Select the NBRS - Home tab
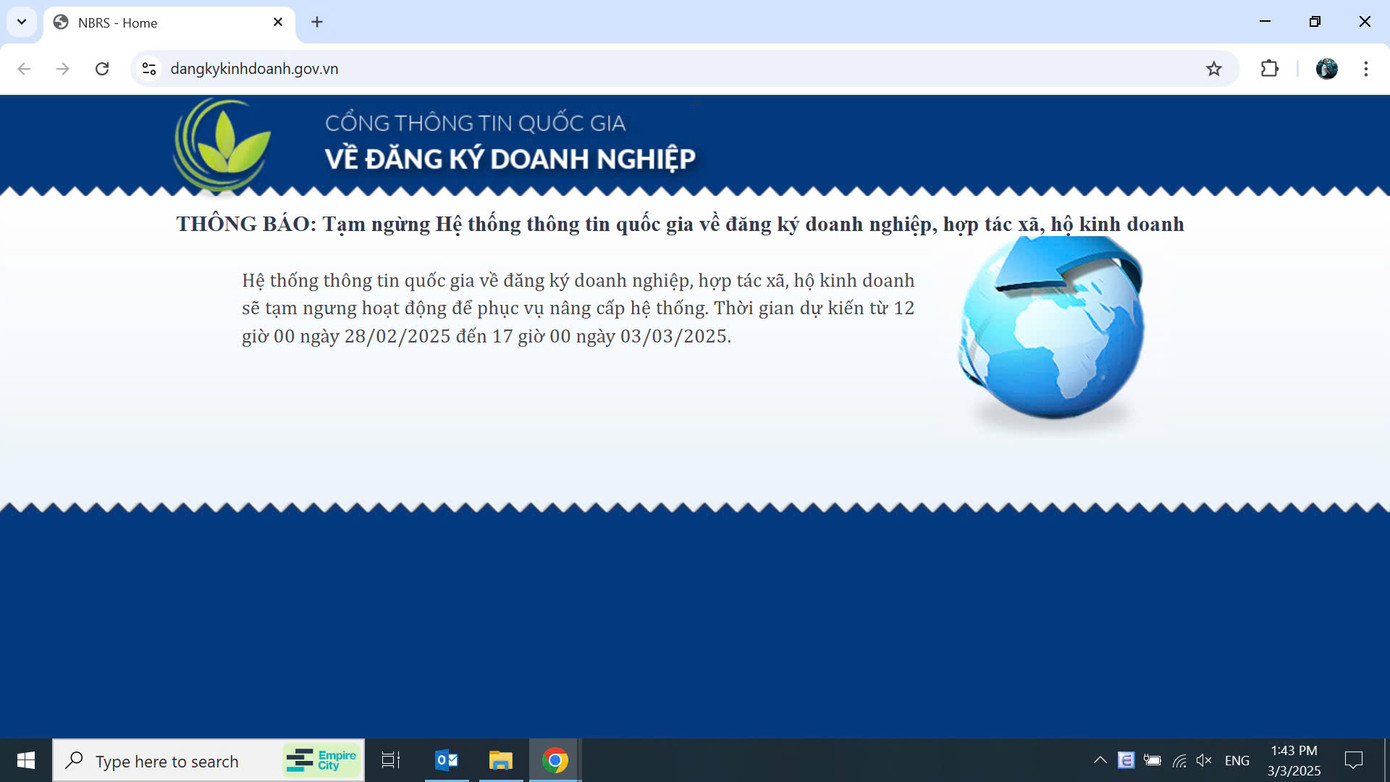Screen dimensions: 1390x782 [160, 22]
